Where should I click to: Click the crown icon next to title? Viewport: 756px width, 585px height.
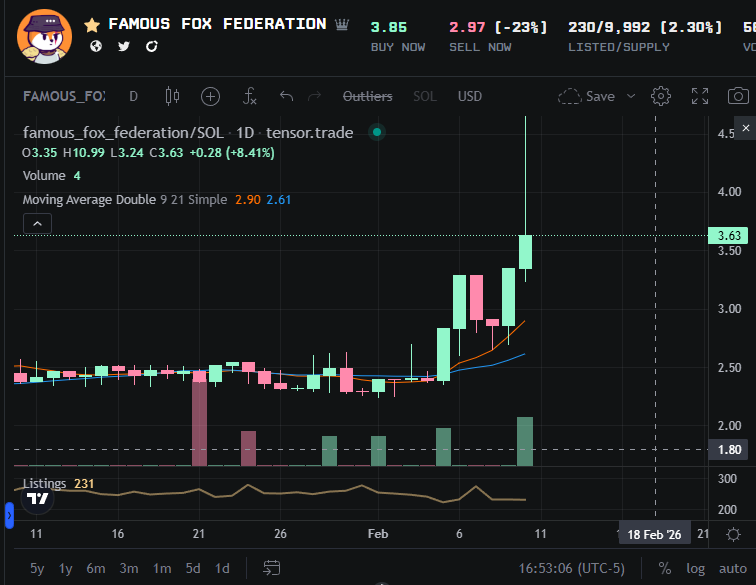(x=342, y=24)
